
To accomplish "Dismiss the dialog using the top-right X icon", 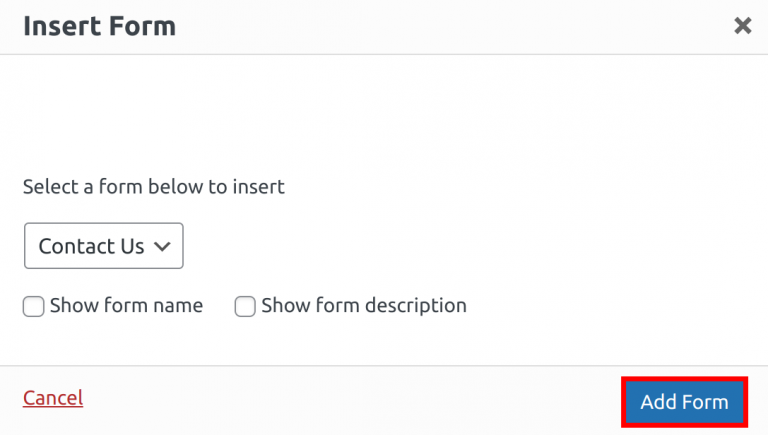I will click(742, 26).
